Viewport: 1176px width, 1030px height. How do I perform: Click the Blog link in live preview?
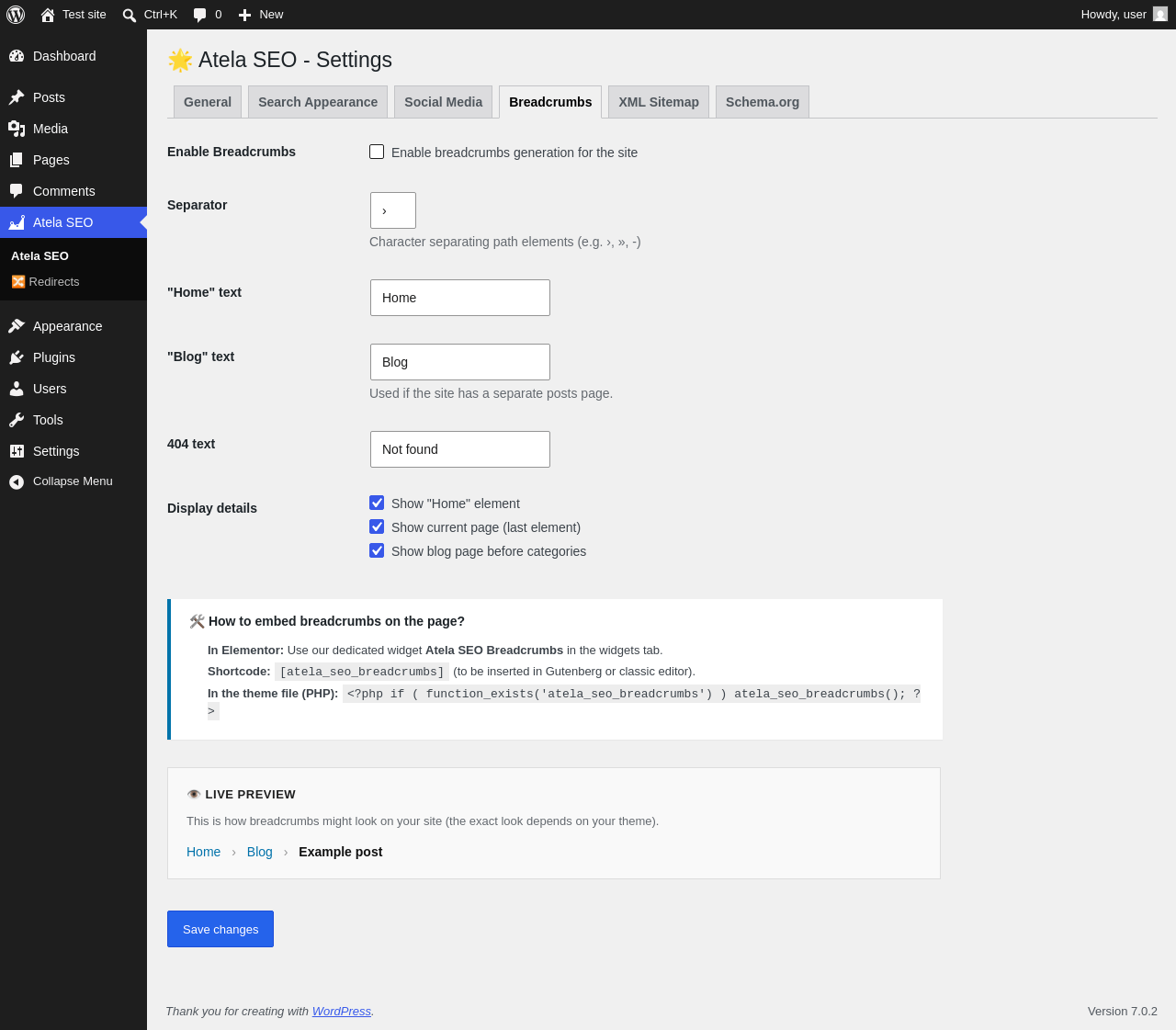point(260,852)
